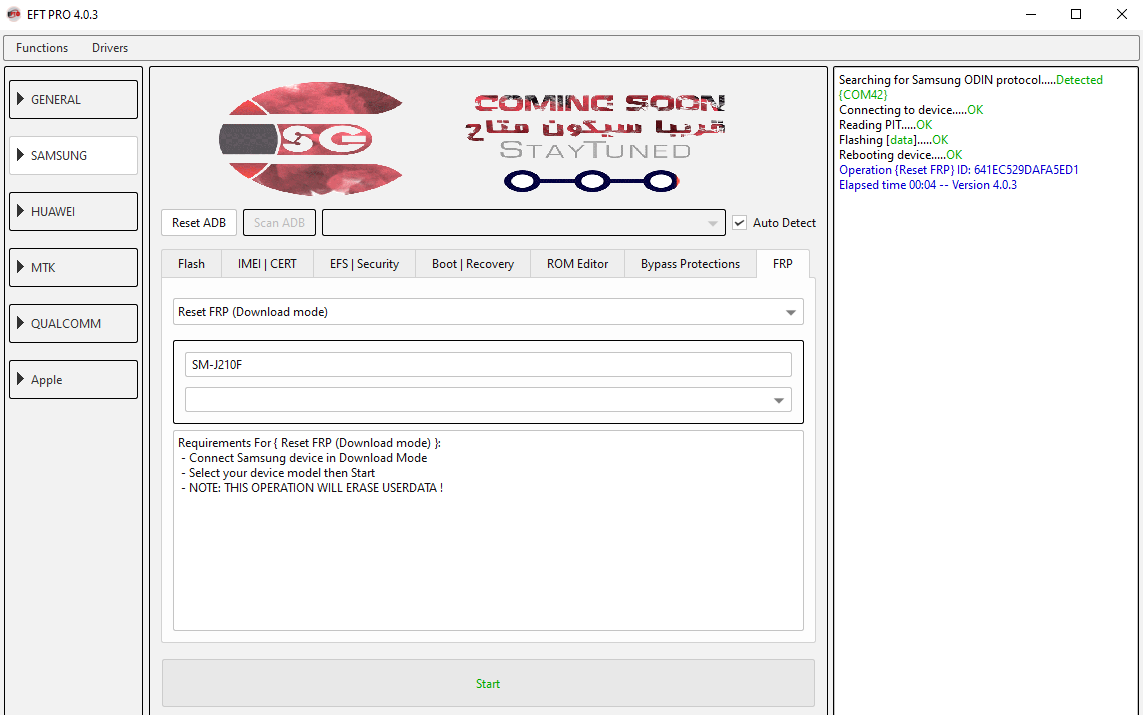Switch to the Flash tab
Screen dimensions: 1143x715
pyautogui.click(x=191, y=264)
